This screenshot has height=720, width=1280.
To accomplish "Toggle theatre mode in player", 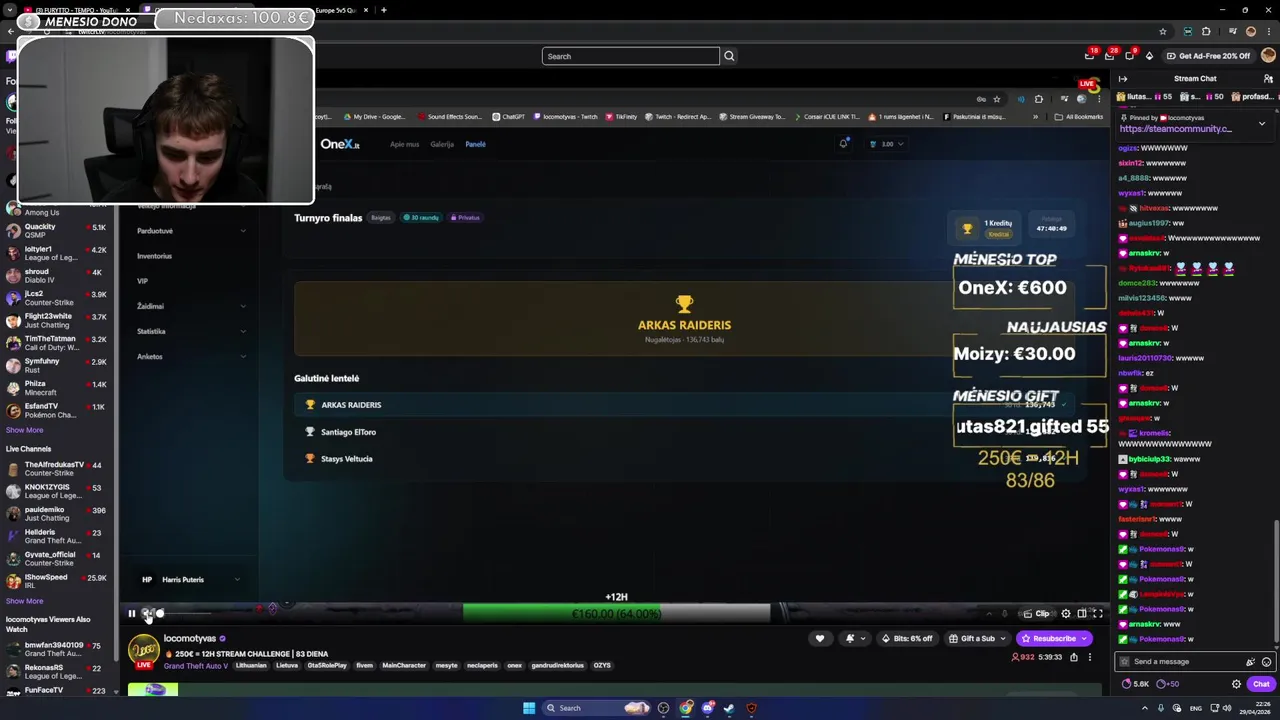I will pos(1082,613).
